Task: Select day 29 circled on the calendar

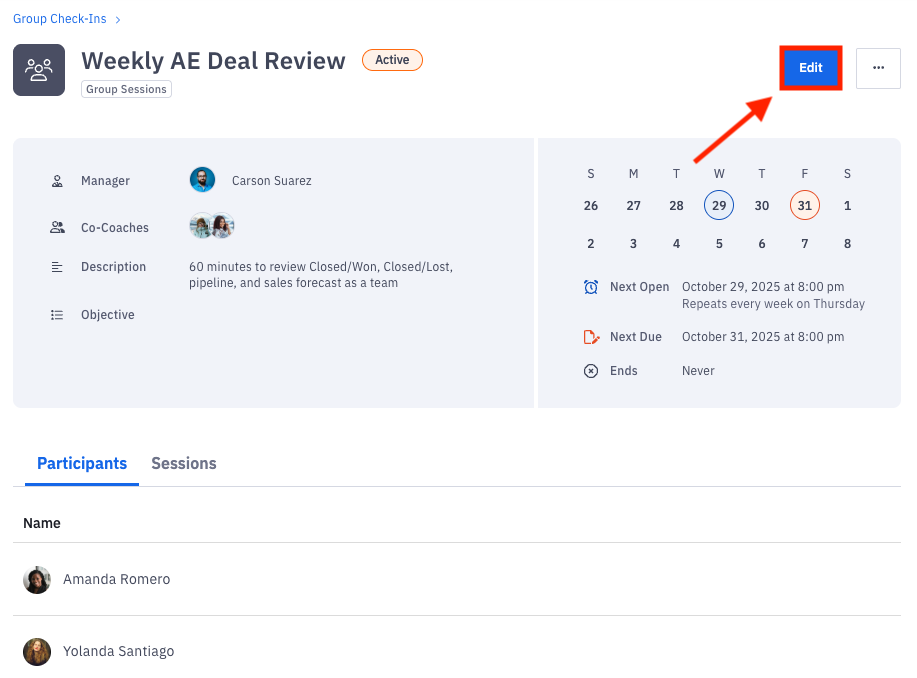Action: click(x=718, y=206)
